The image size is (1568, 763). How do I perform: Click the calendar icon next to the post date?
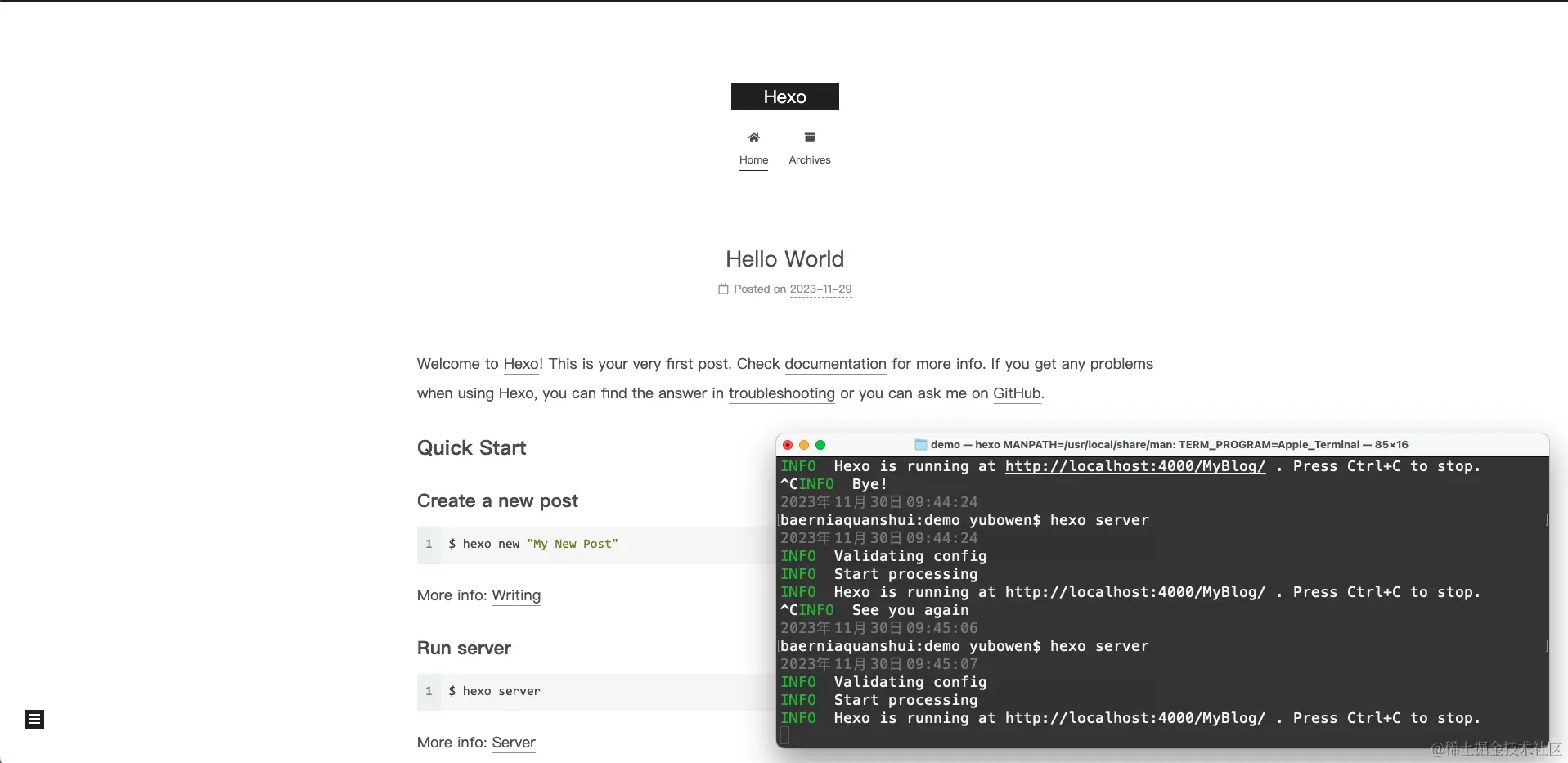[723, 289]
